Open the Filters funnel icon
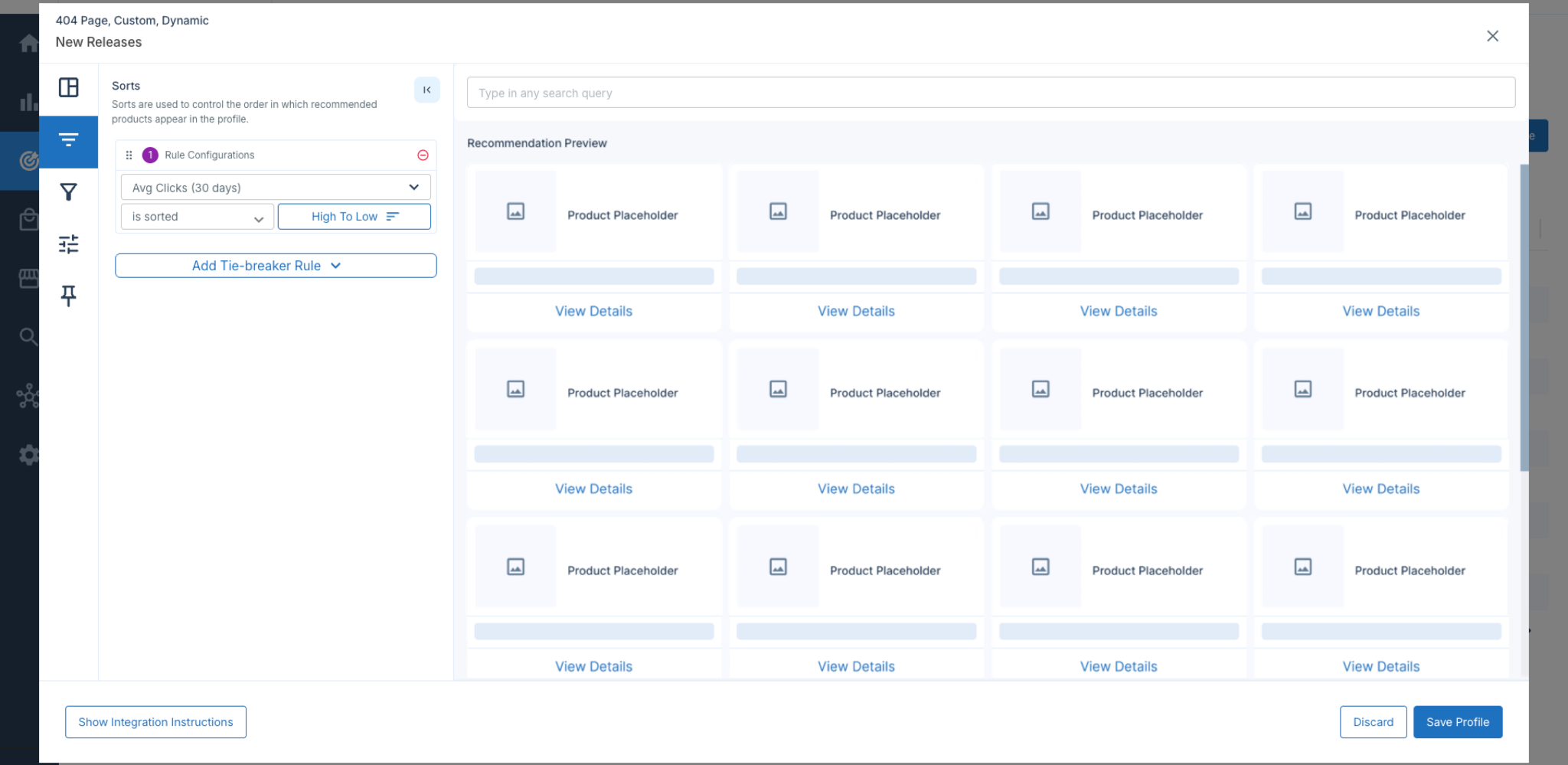 (x=69, y=191)
